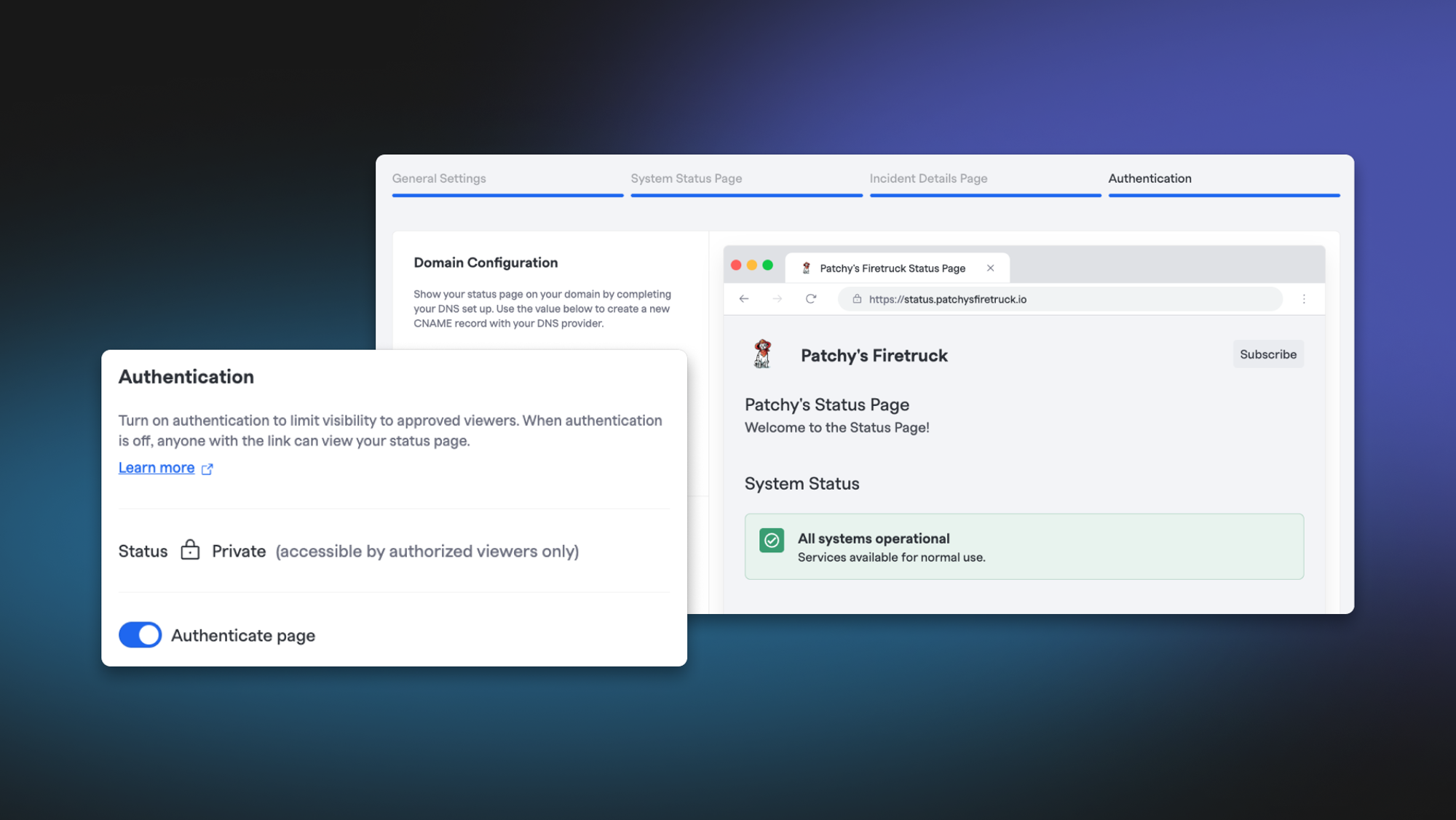Screen dimensions: 1456x820
Task: Click the Patchy's Status Page title
Action: 827,405
